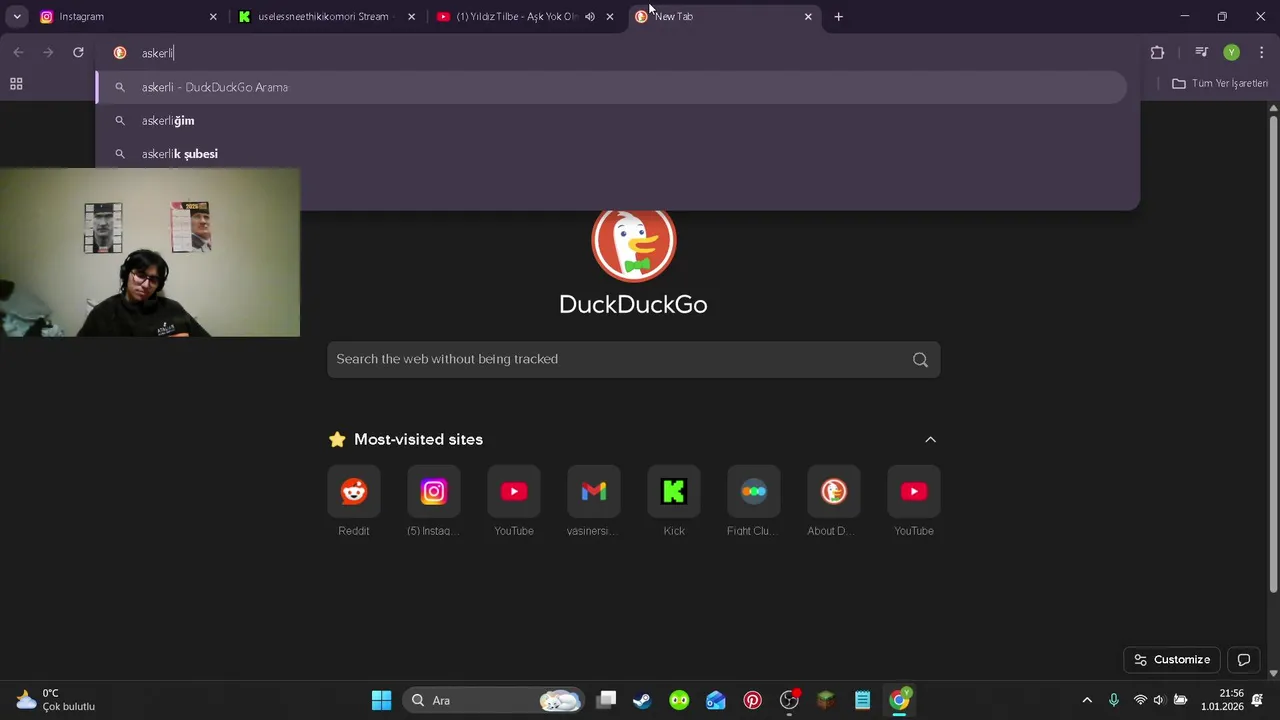The height and width of the screenshot is (720, 1280).
Task: Open a new tab with the plus button
Action: [838, 16]
